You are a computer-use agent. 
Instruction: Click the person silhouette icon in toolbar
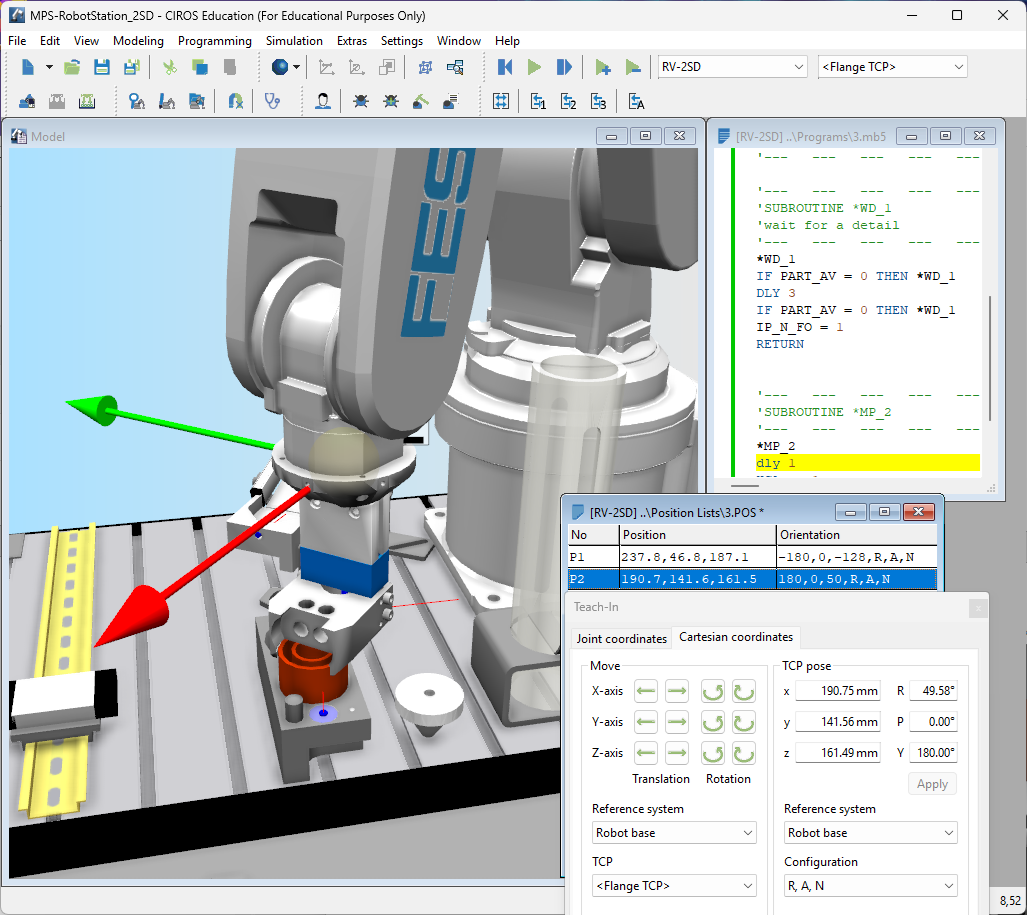(x=322, y=102)
